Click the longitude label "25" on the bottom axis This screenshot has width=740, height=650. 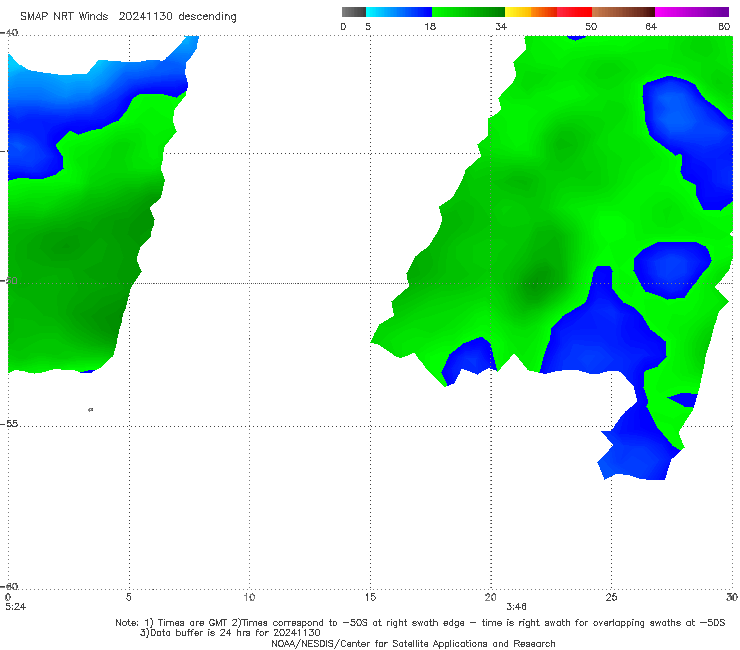point(611,598)
